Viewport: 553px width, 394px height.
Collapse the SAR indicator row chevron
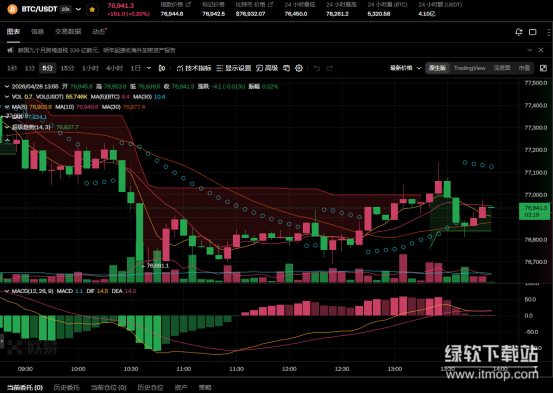(7, 116)
